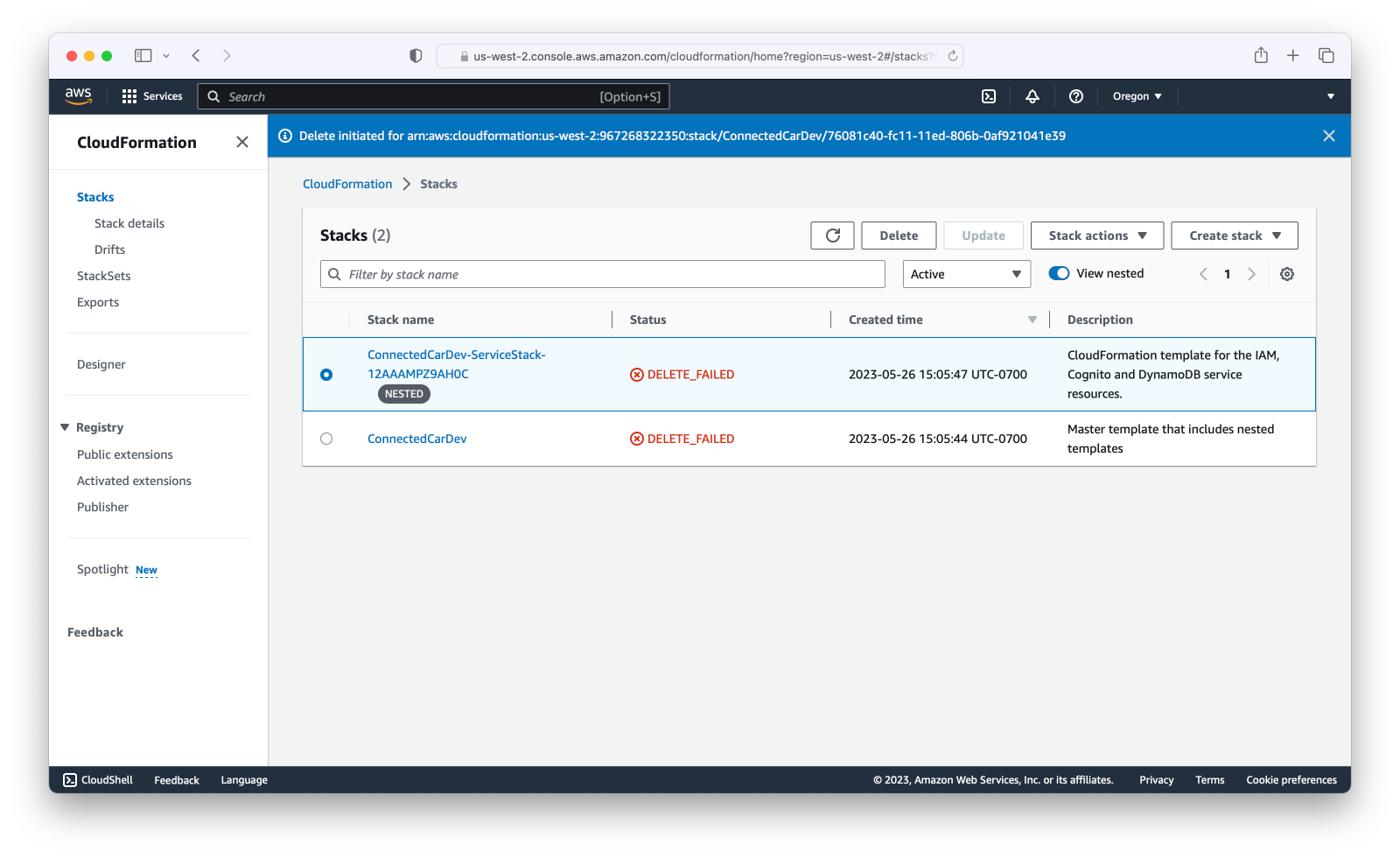This screenshot has height=858, width=1400.
Task: Click the CloudFormation breadcrumb link
Action: (347, 184)
